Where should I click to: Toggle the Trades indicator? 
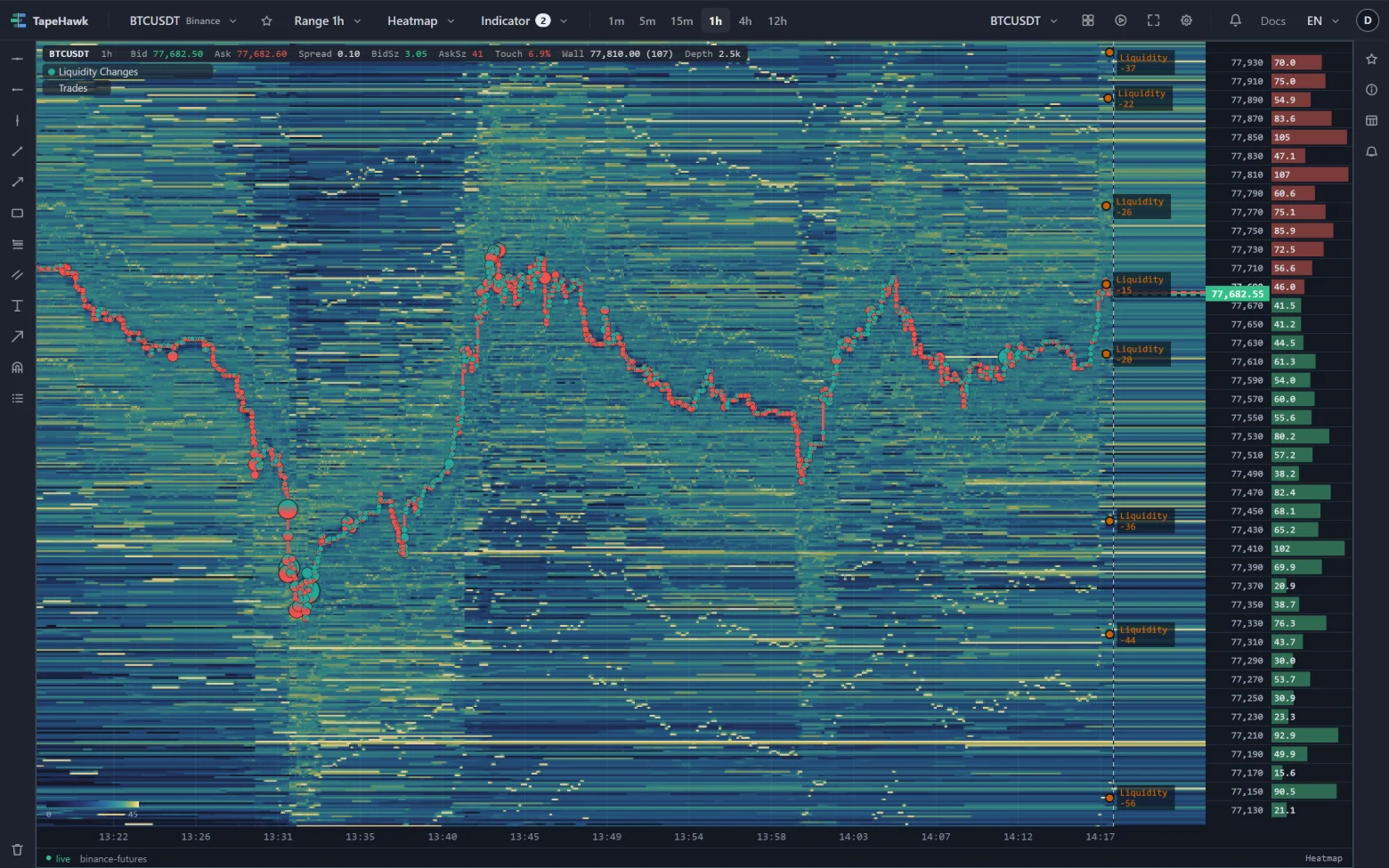click(x=77, y=88)
